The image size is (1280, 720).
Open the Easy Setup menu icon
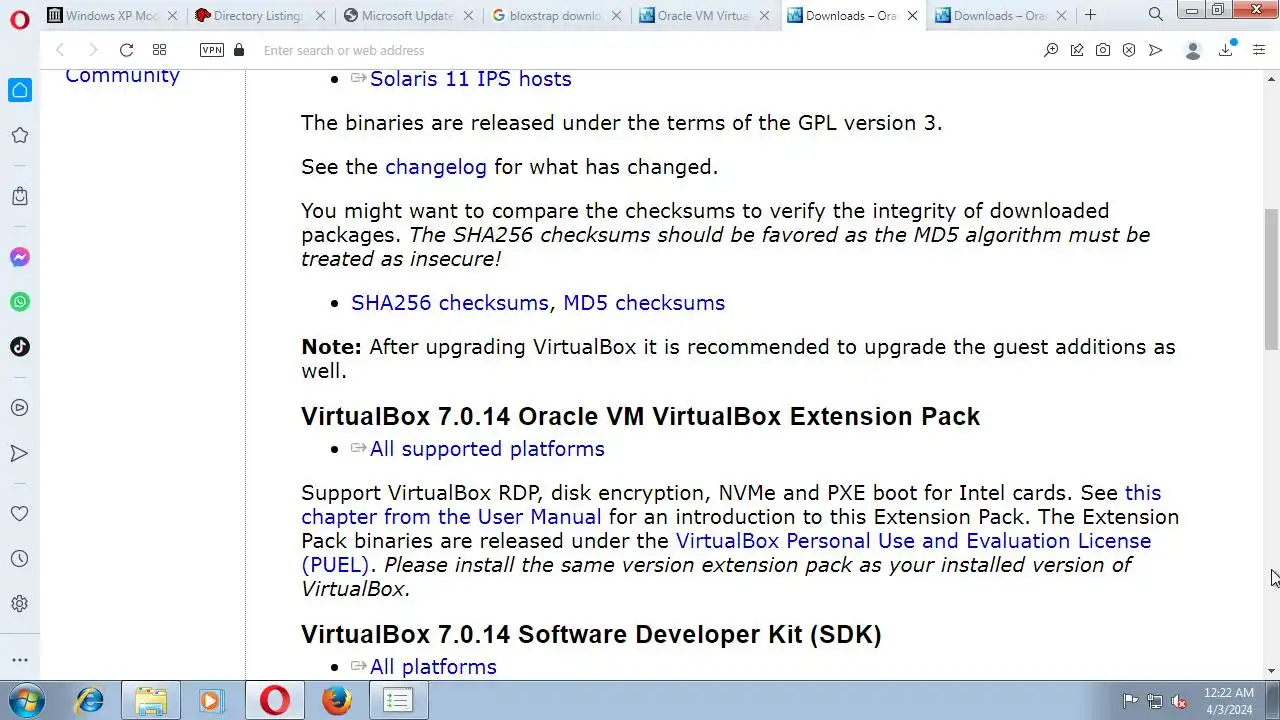pyautogui.click(x=1259, y=50)
